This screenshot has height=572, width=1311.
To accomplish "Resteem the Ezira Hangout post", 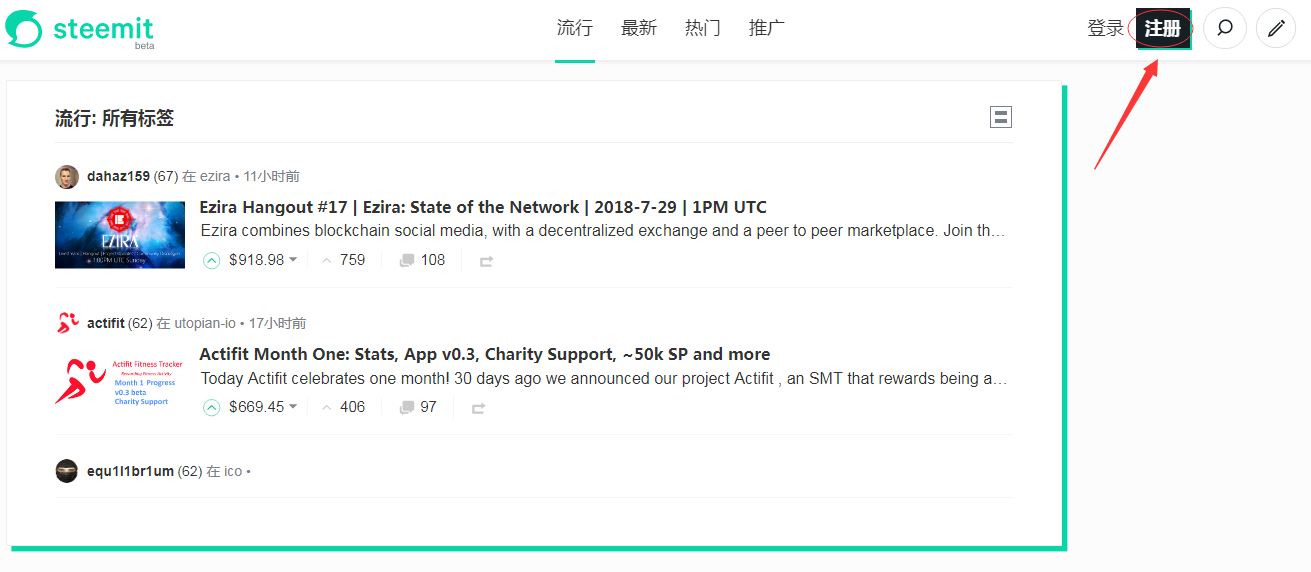I will point(487,261).
